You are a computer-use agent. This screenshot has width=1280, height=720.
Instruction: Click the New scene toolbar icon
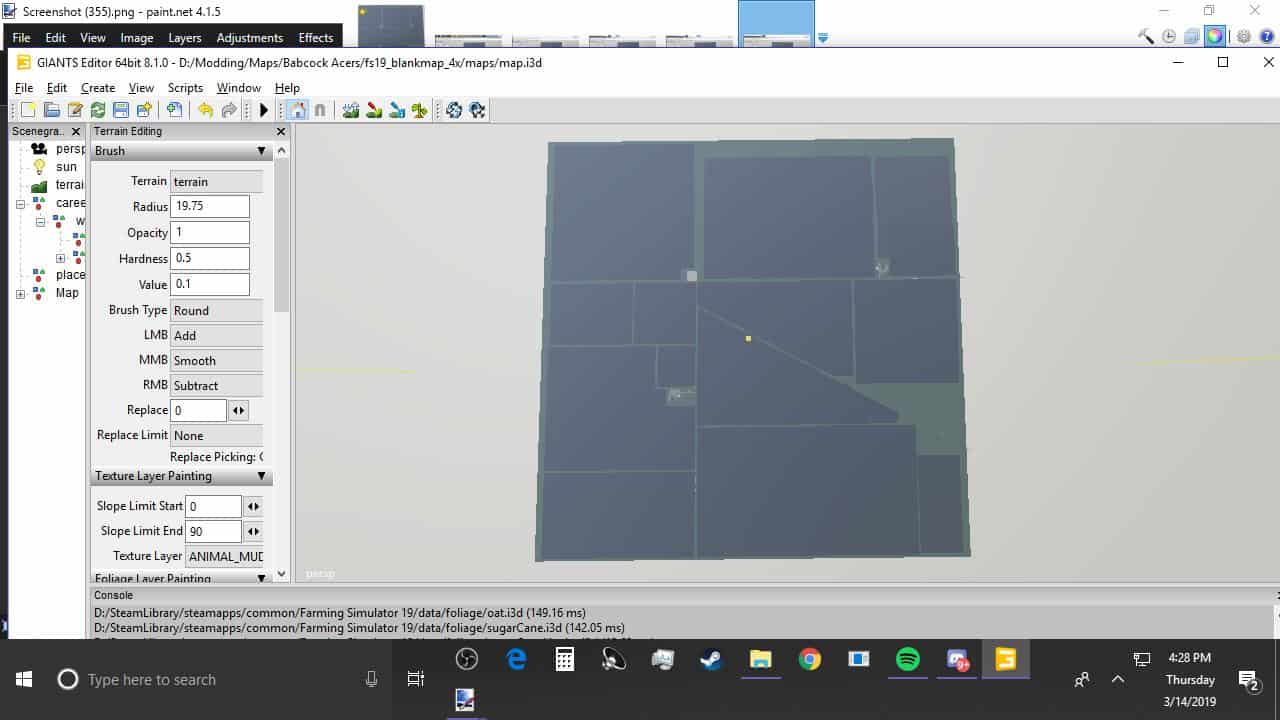pyautogui.click(x=28, y=110)
